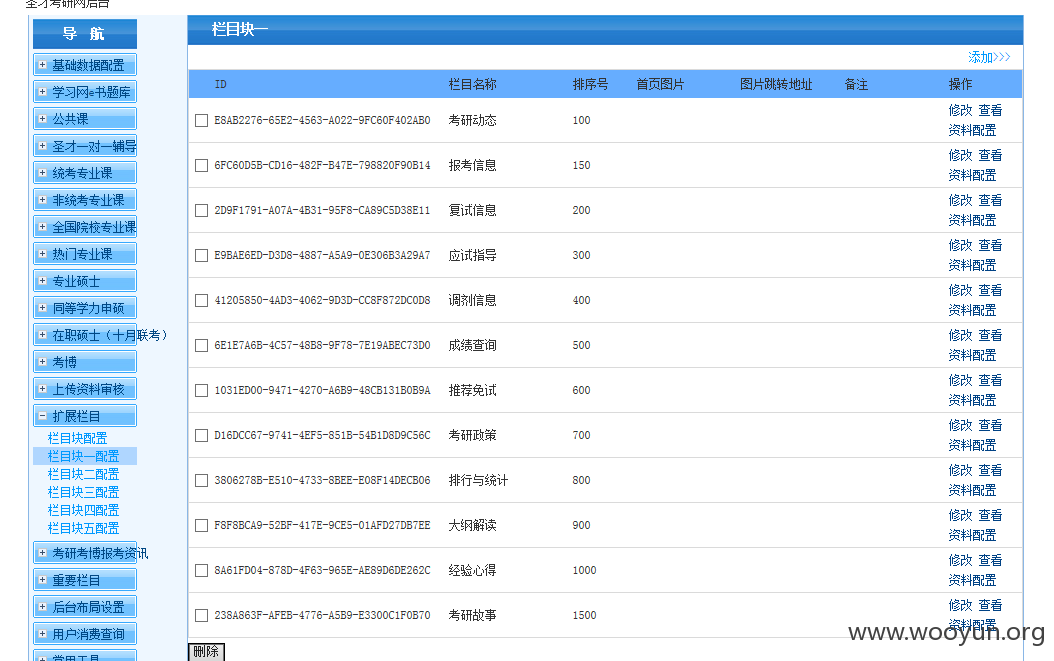The image size is (1054, 661).
Task: Expand the 考博 menu
Action: coord(85,362)
